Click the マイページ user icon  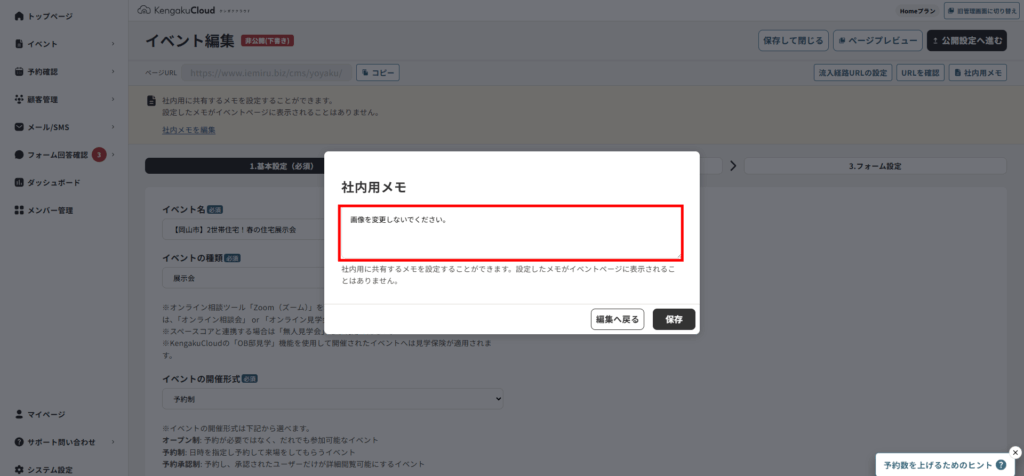coord(19,414)
